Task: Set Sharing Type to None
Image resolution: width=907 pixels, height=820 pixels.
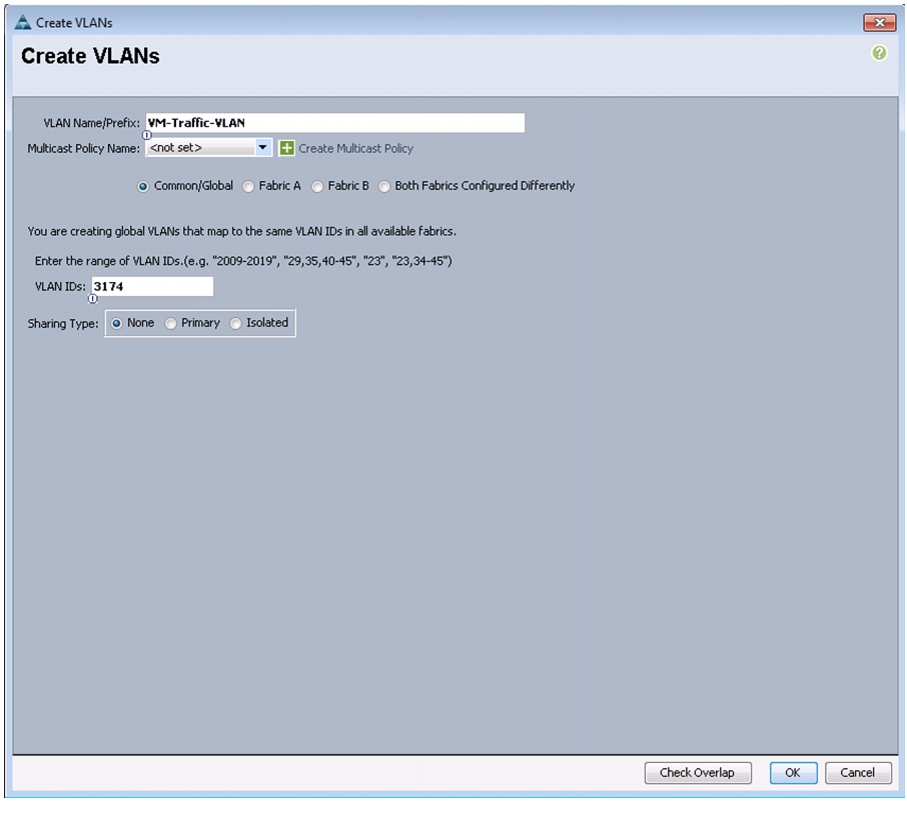Action: pyautogui.click(x=116, y=323)
